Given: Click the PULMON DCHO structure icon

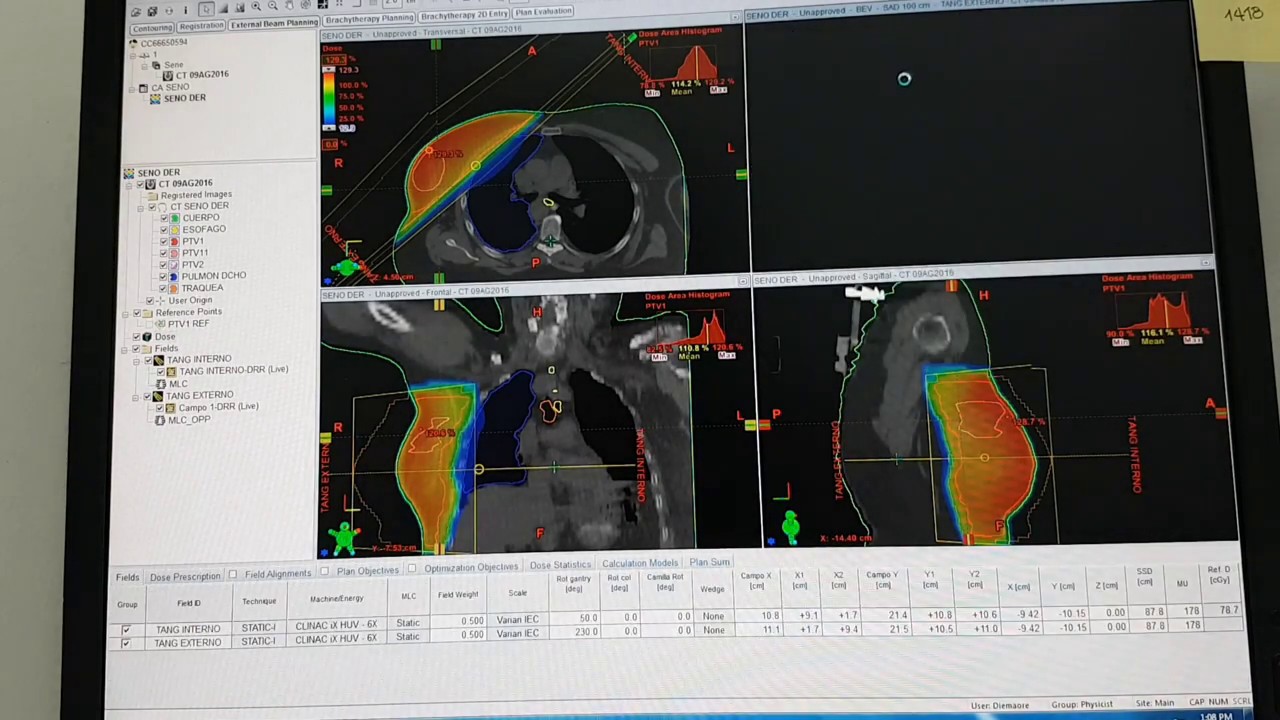Looking at the screenshot, I should pyautogui.click(x=174, y=276).
